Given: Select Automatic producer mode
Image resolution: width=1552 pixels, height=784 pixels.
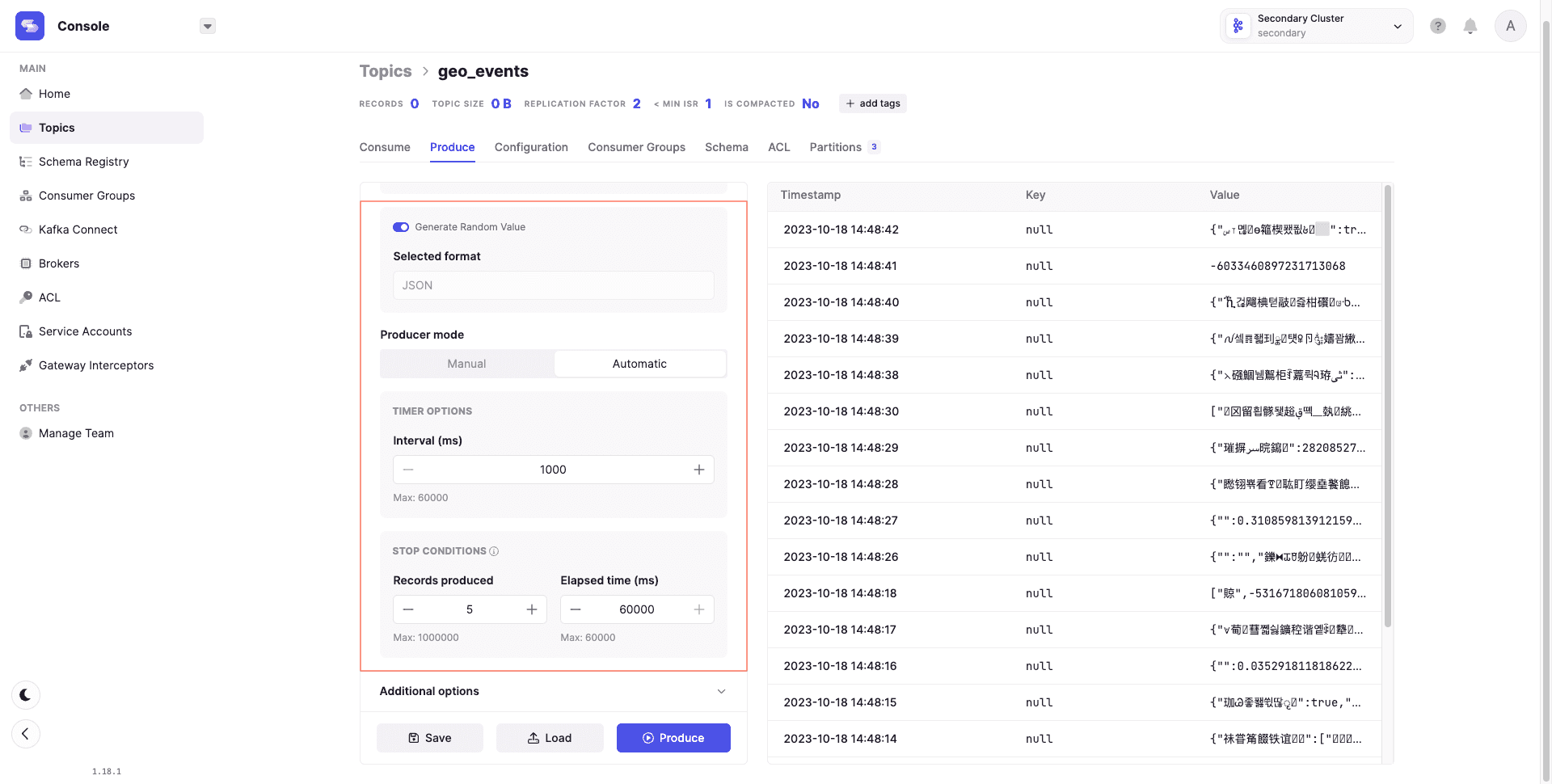Looking at the screenshot, I should click(639, 364).
